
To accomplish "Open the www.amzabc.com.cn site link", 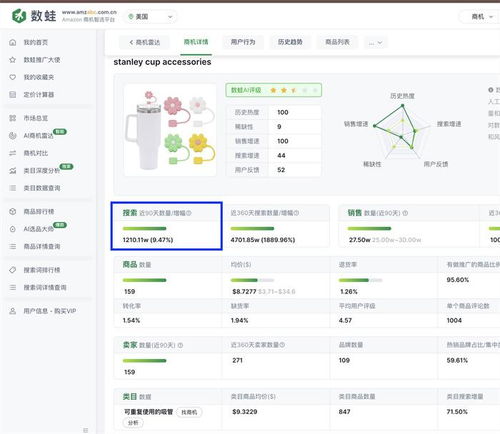I will point(89,12).
